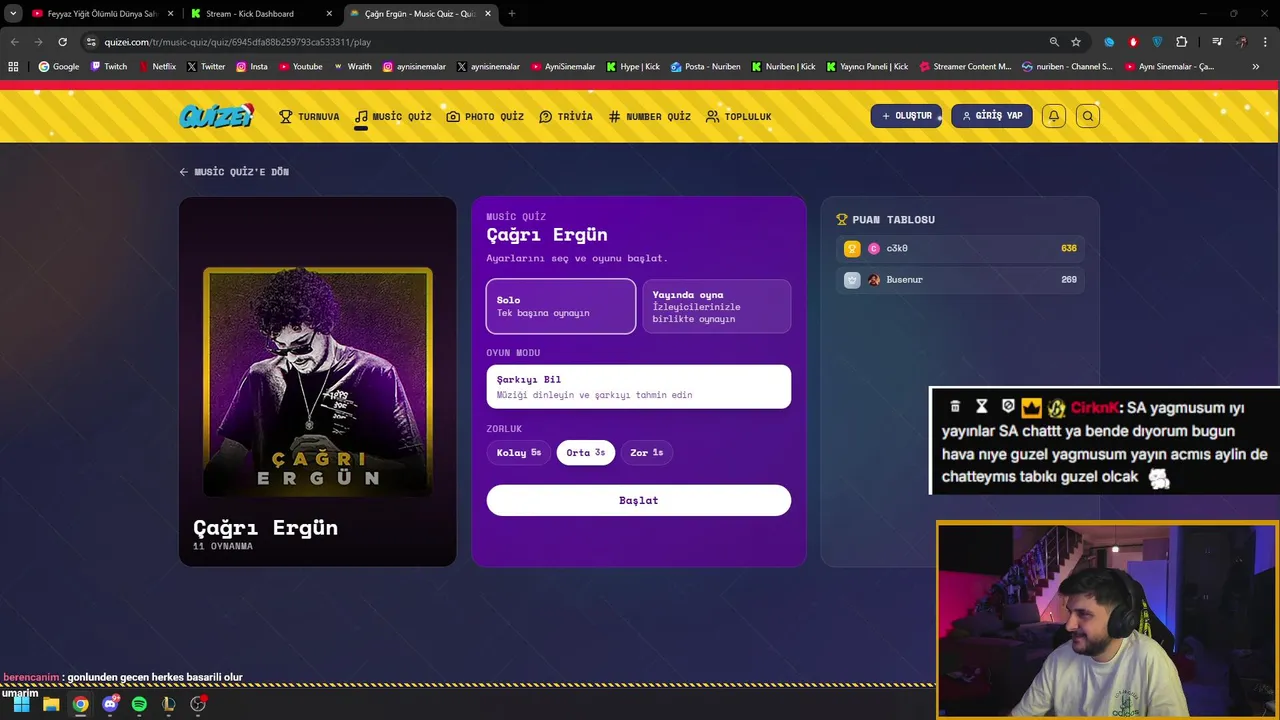Click the back arrow beside Music Quiz'e Dön

(x=183, y=172)
